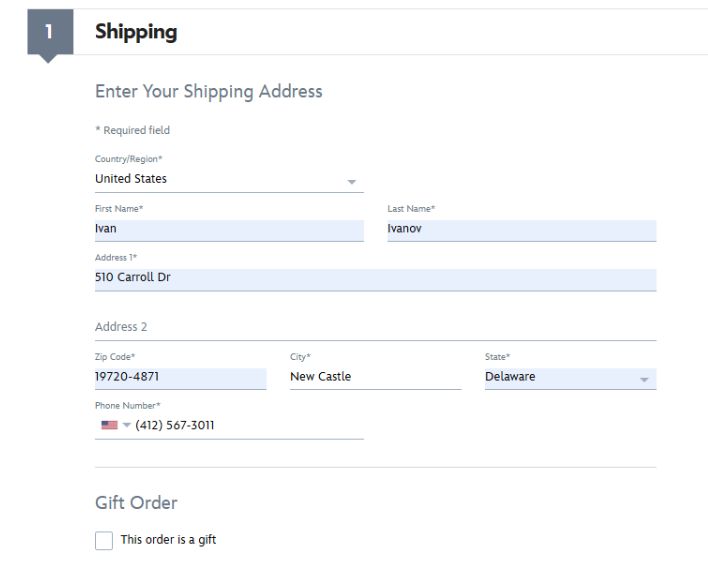The image size is (708, 584).
Task: Click the step 1 number badge
Action: tap(50, 32)
